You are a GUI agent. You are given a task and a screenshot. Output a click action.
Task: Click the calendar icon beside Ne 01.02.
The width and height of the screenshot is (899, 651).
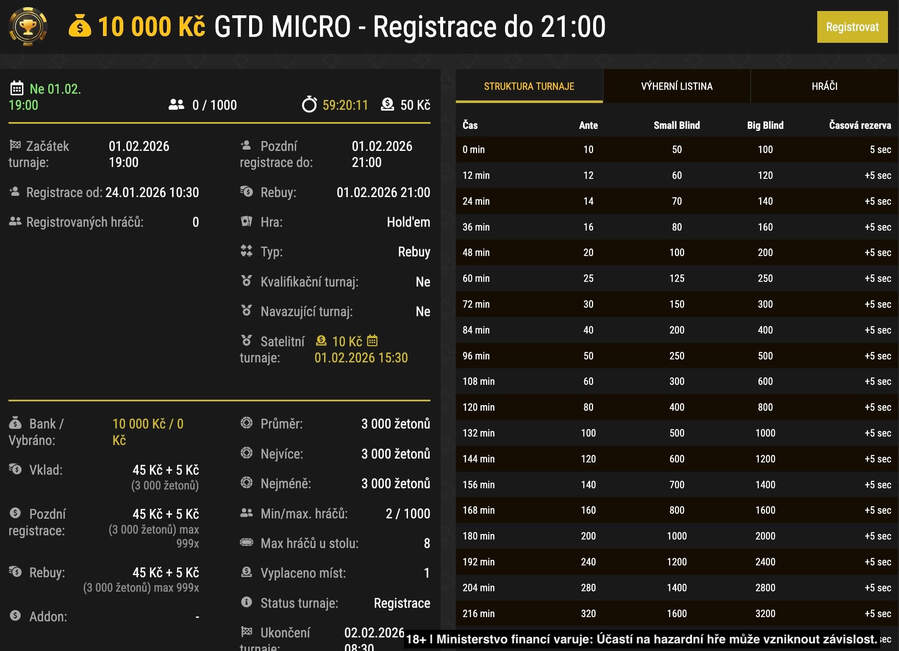point(17,88)
